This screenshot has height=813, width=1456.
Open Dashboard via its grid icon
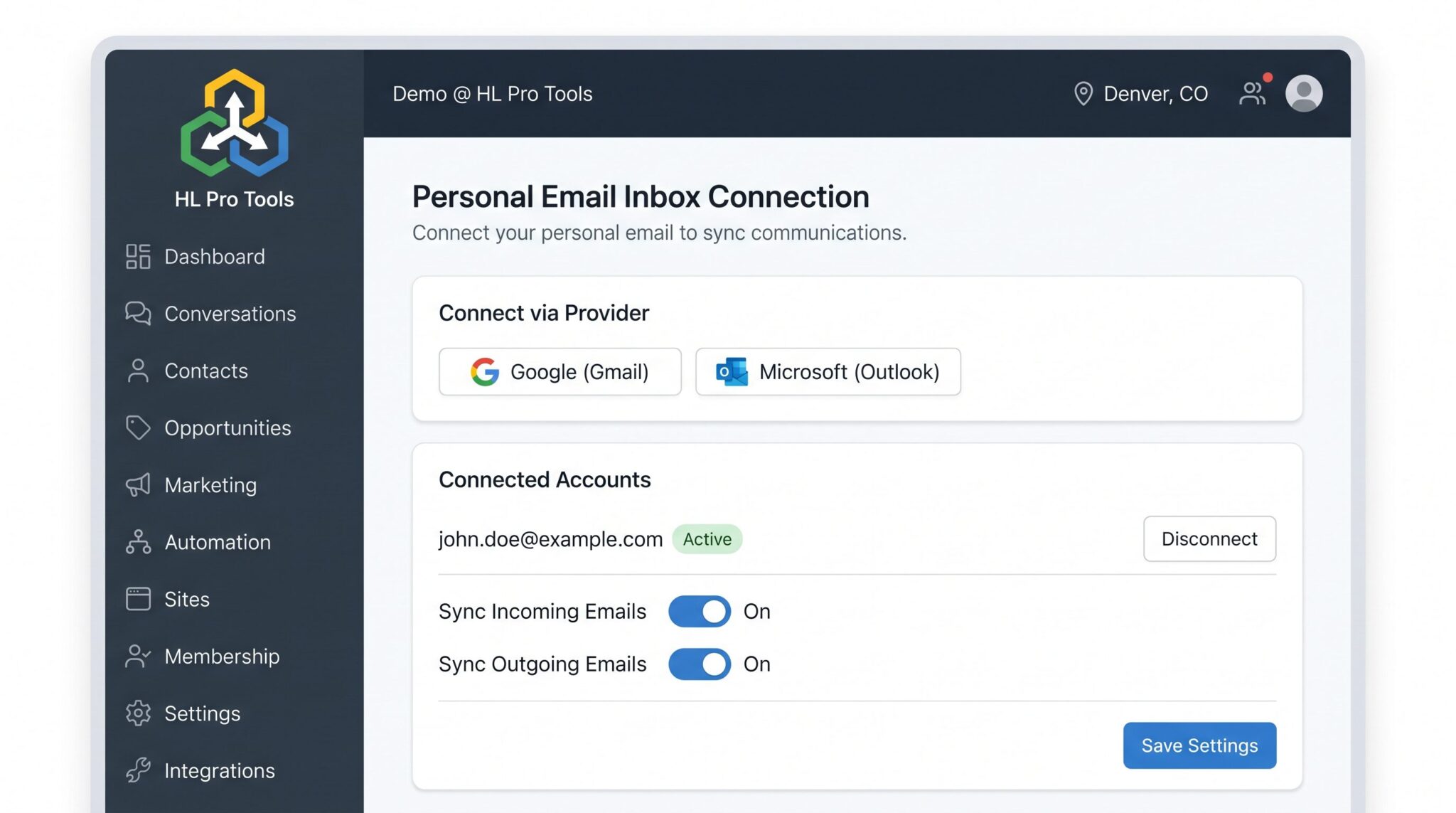point(138,257)
